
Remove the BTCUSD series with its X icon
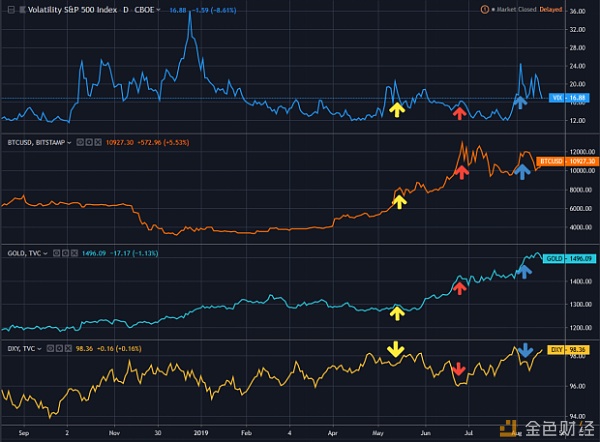(x=98, y=142)
